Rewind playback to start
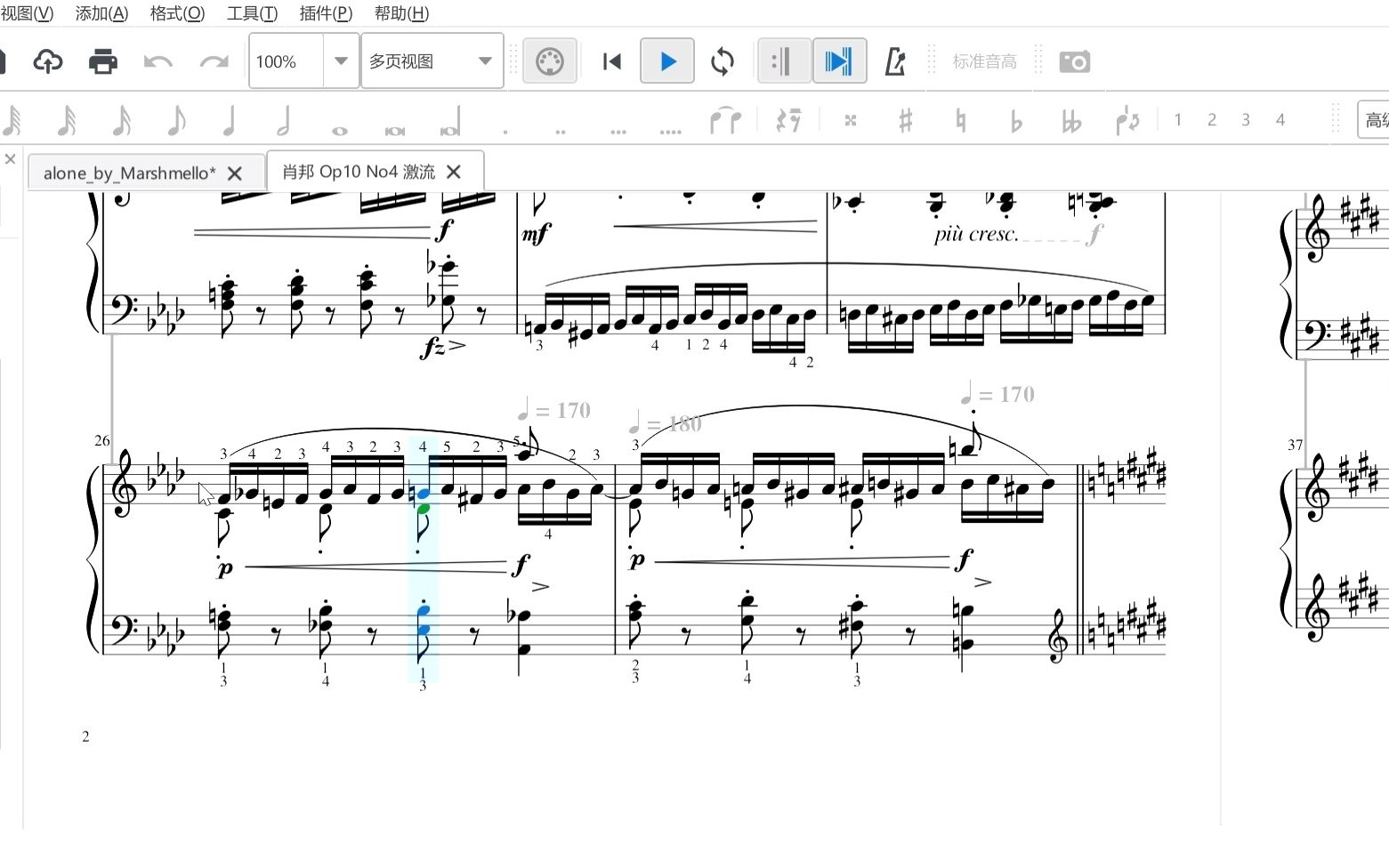Image resolution: width=1389 pixels, height=868 pixels. [612, 61]
